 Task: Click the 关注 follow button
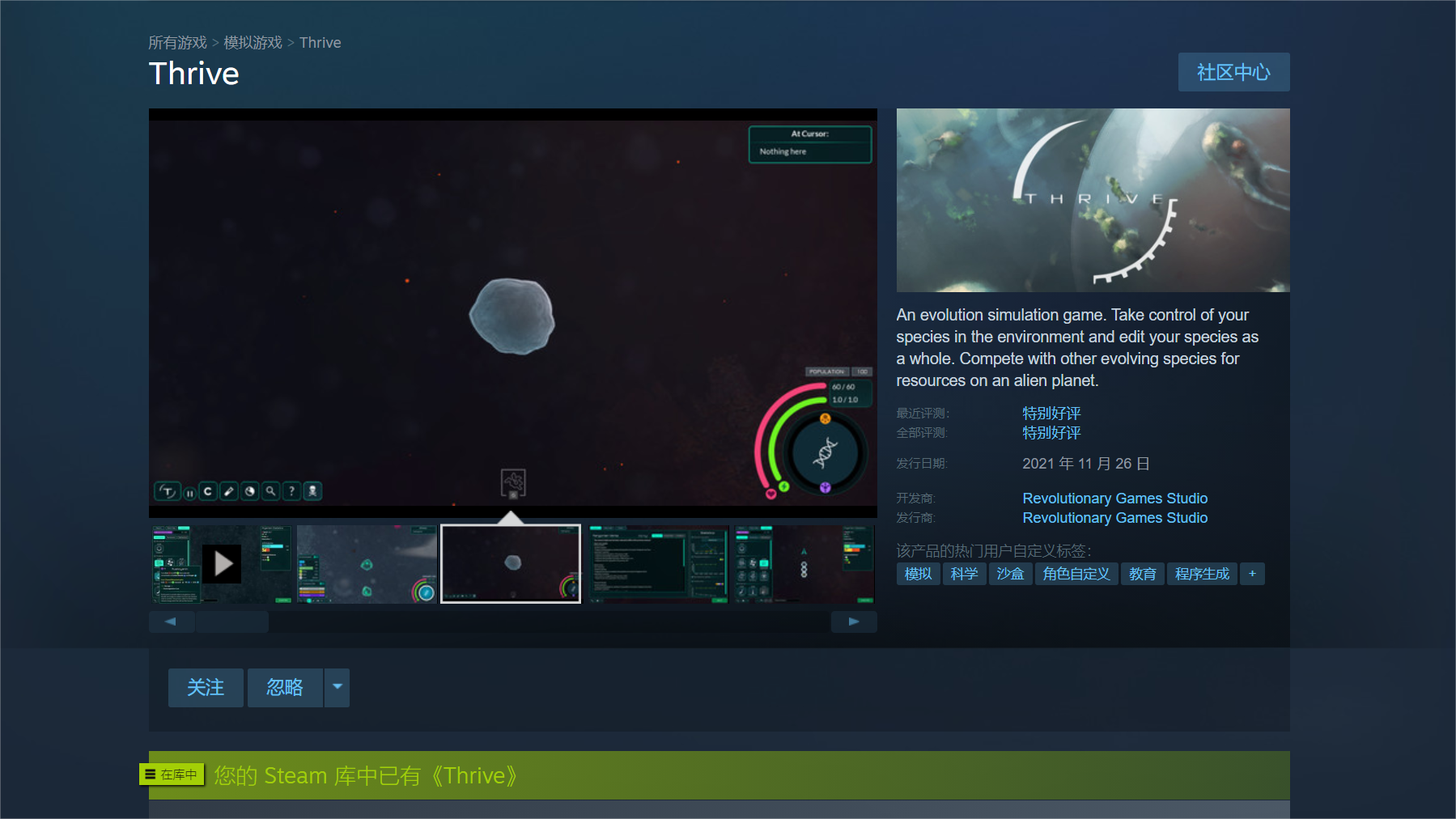[206, 687]
